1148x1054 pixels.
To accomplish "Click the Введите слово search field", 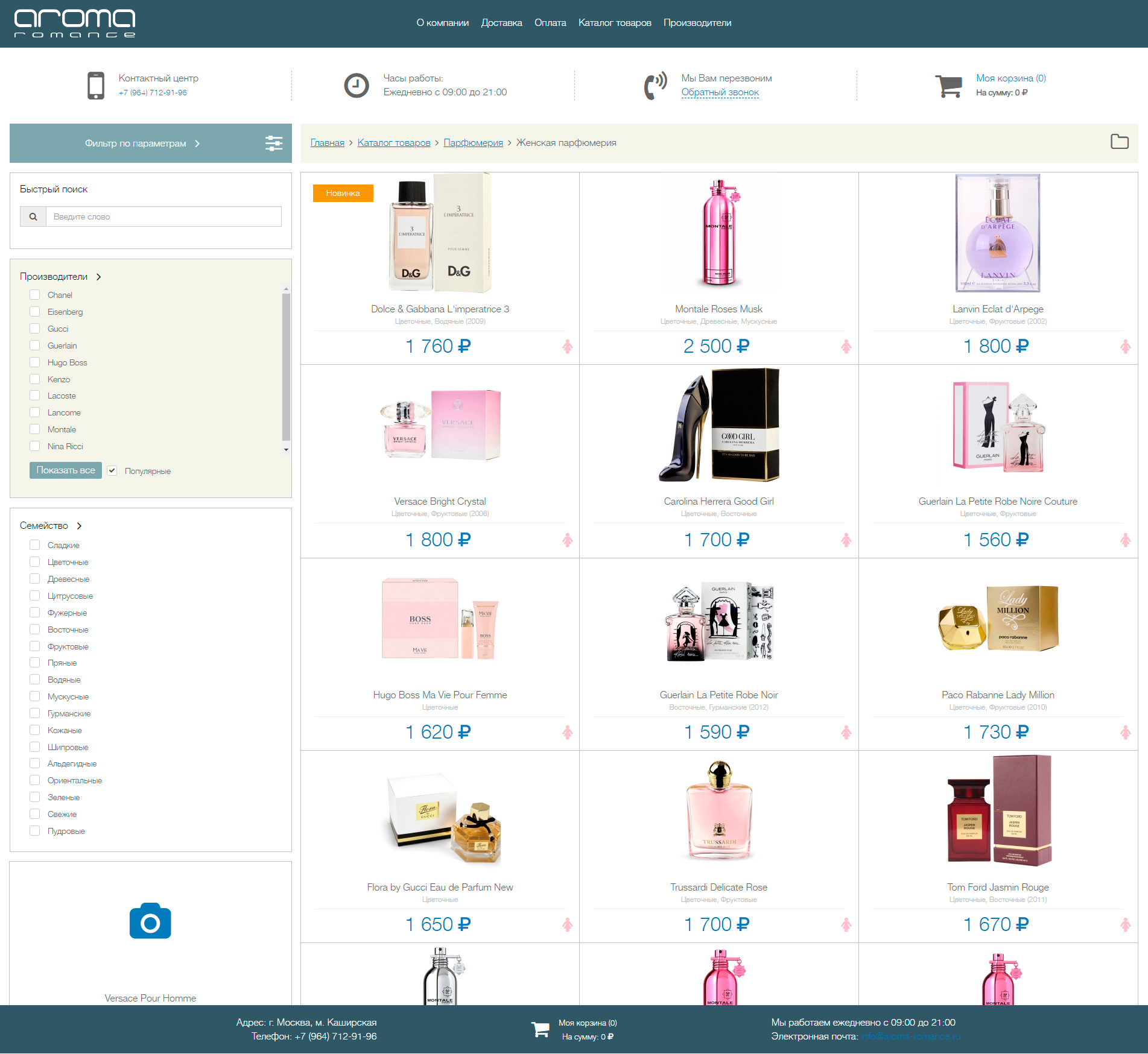I will click(x=163, y=216).
